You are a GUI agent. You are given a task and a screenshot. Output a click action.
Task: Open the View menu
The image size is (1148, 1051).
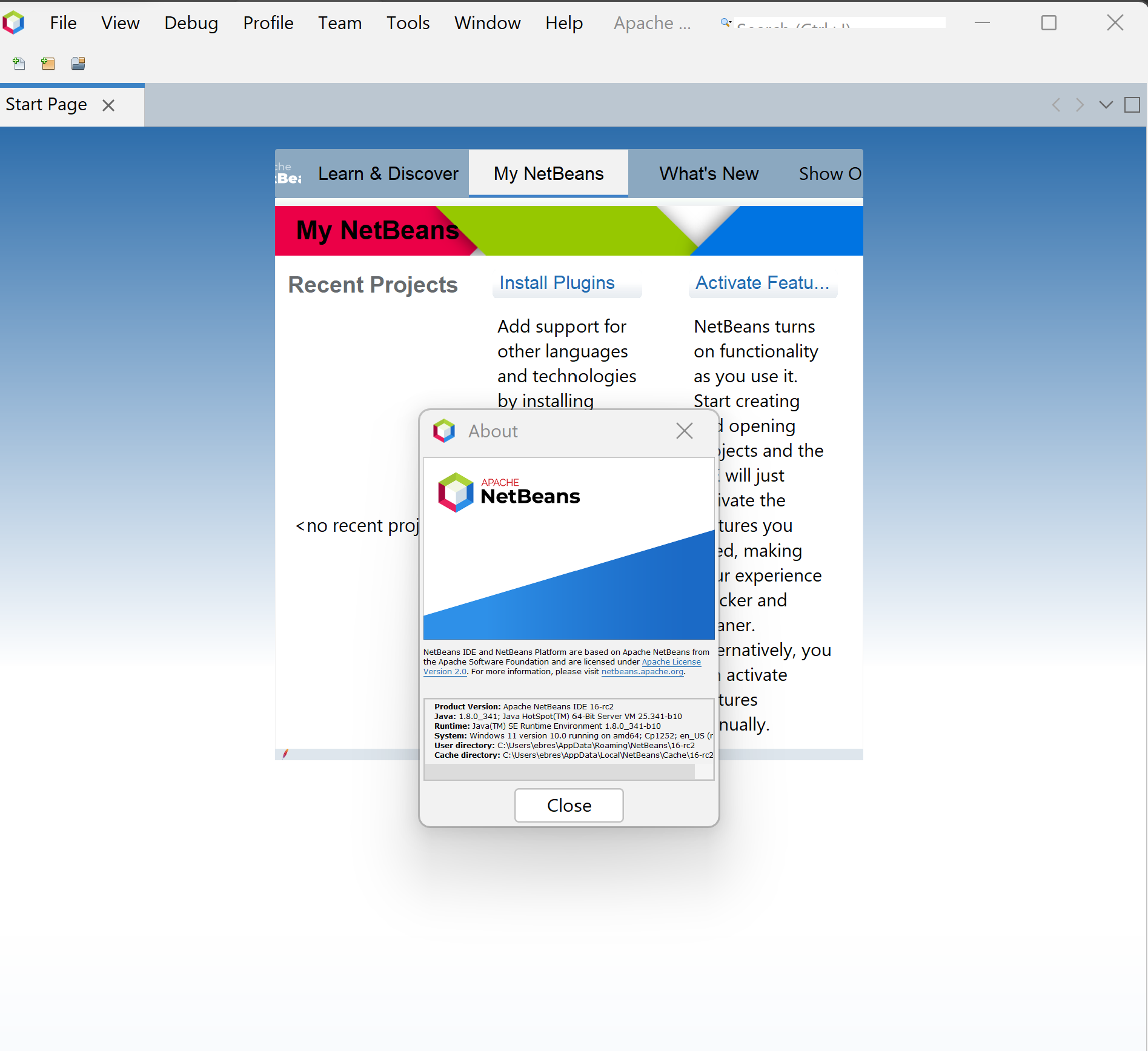pos(120,23)
